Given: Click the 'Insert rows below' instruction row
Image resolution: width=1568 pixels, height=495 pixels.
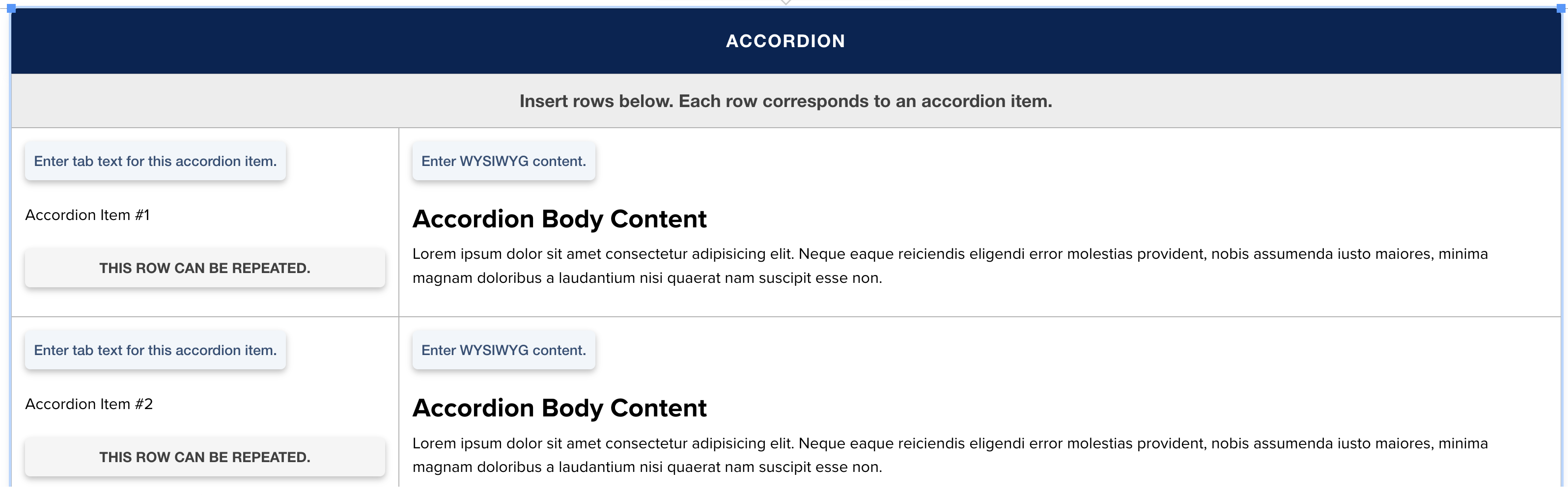Looking at the screenshot, I should (785, 101).
